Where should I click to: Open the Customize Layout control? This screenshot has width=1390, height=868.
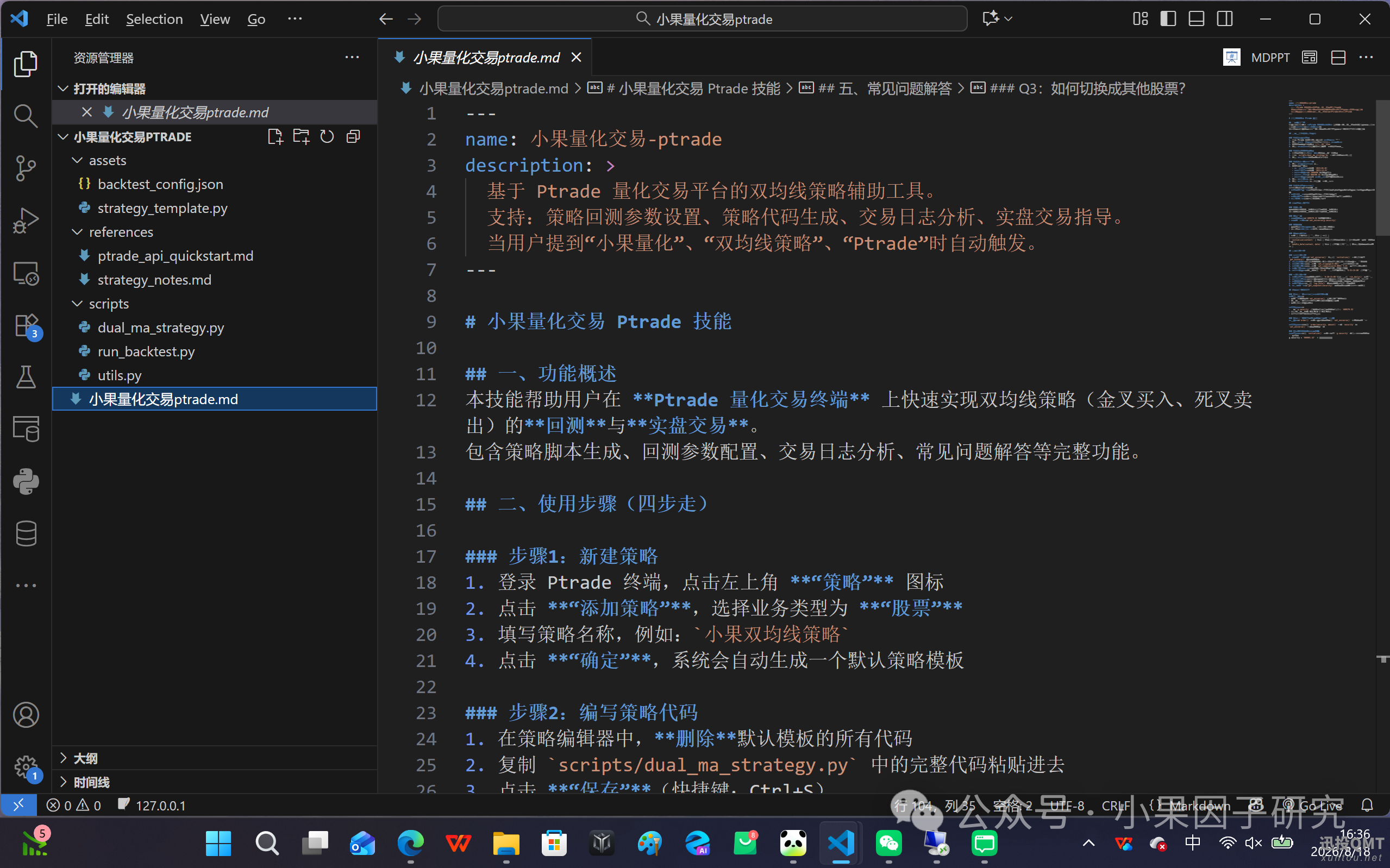(1140, 19)
